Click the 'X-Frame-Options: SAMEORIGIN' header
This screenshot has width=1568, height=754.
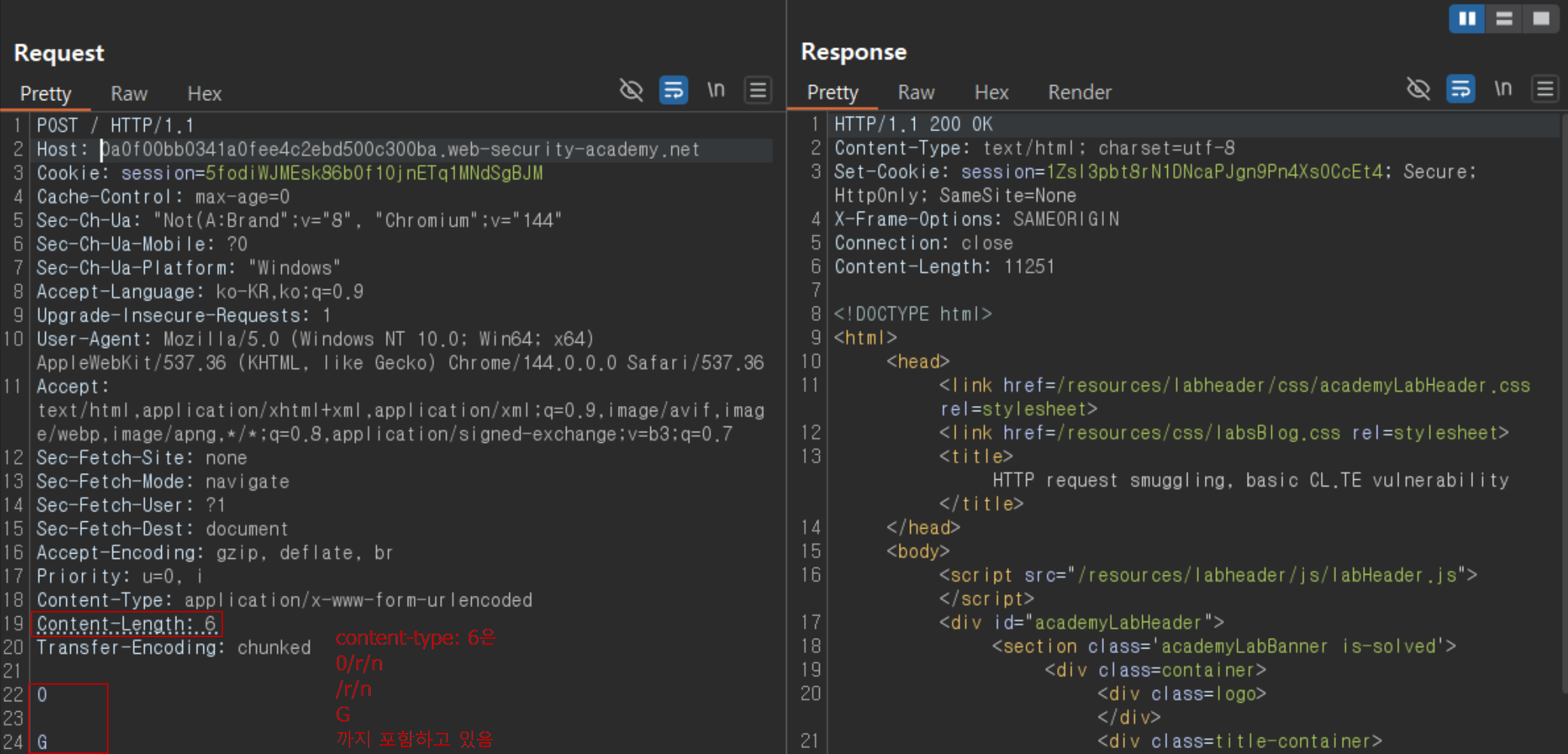(x=977, y=218)
